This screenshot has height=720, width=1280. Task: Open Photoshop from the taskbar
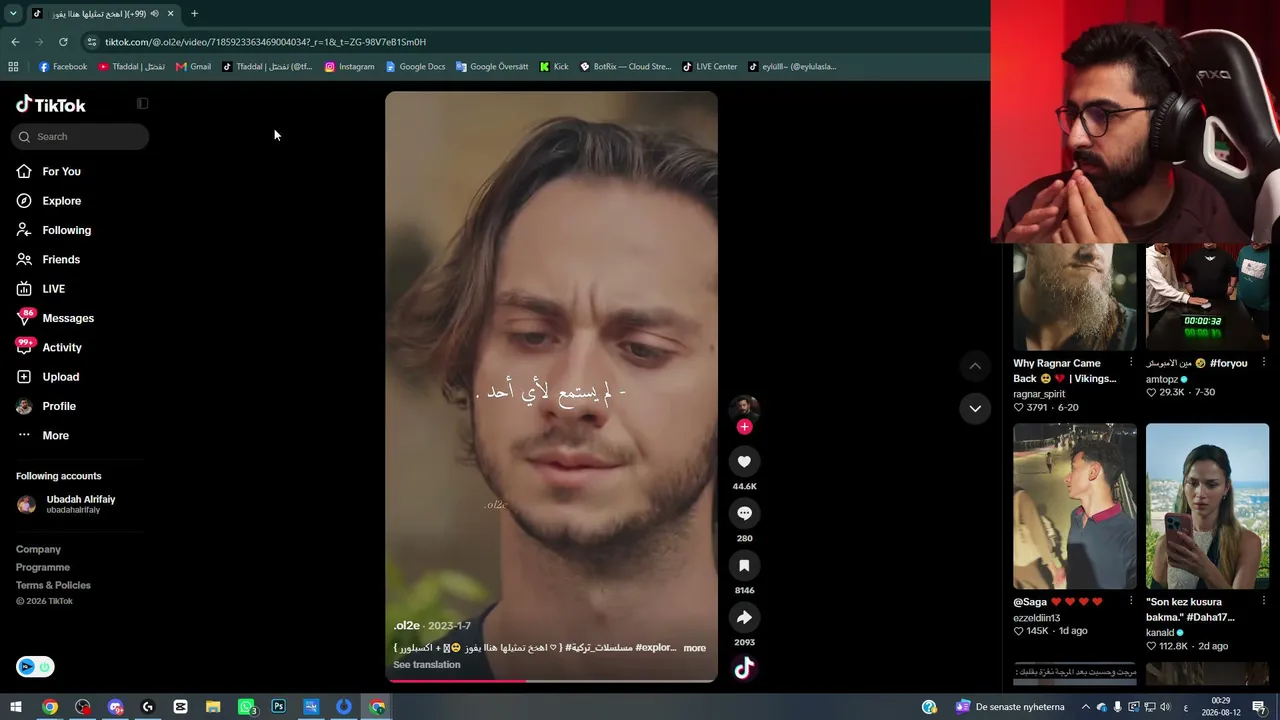click(x=278, y=707)
